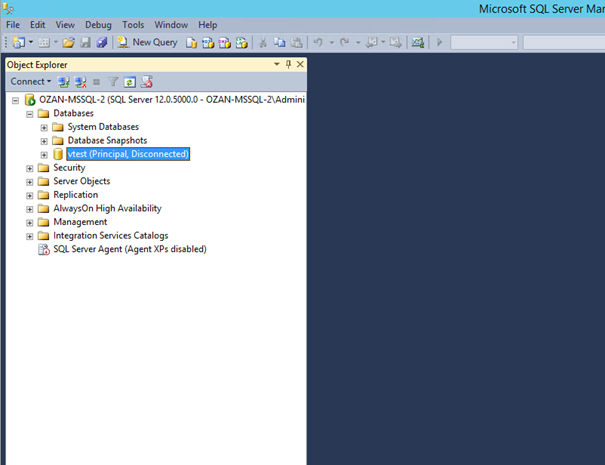Select SQL Server Agent node
This screenshot has height=465, width=605.
129,249
